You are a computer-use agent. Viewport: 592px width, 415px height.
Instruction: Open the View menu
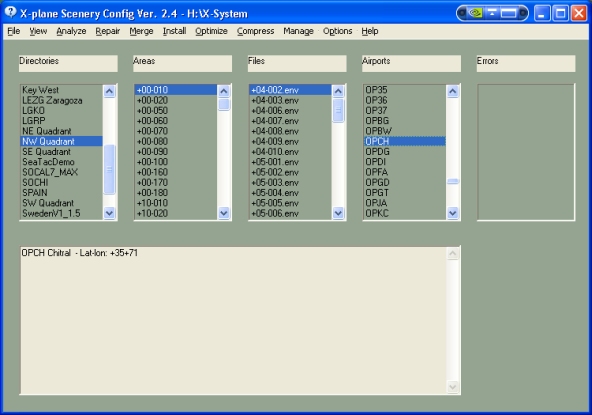click(38, 31)
